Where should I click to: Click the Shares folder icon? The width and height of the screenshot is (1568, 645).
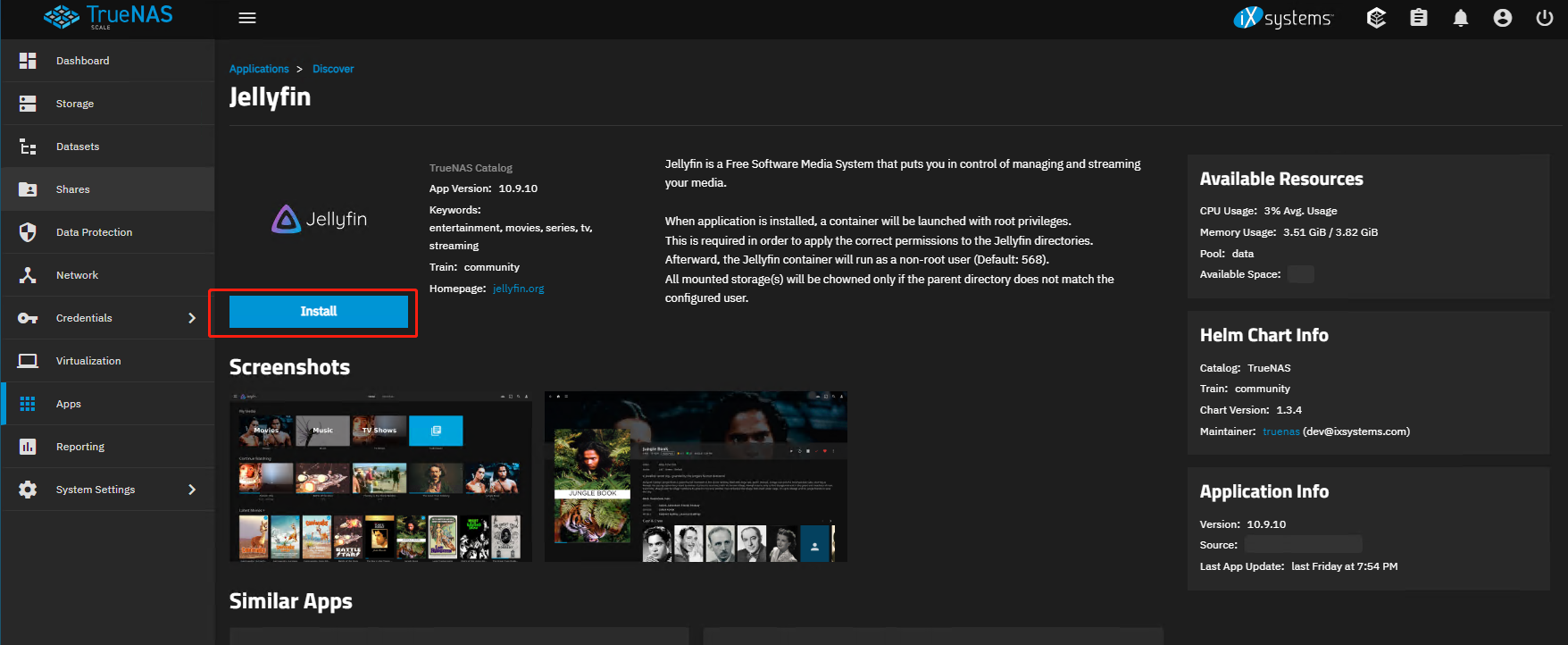click(28, 189)
